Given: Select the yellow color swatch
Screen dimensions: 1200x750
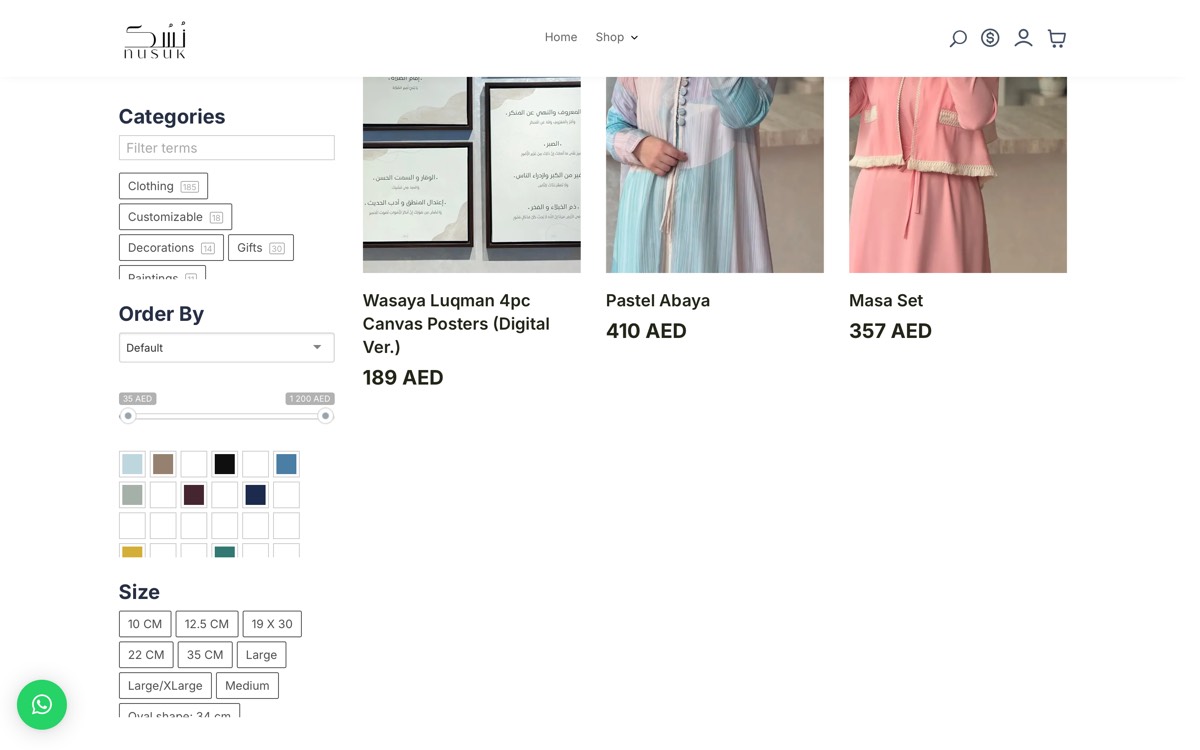Looking at the screenshot, I should 132,550.
